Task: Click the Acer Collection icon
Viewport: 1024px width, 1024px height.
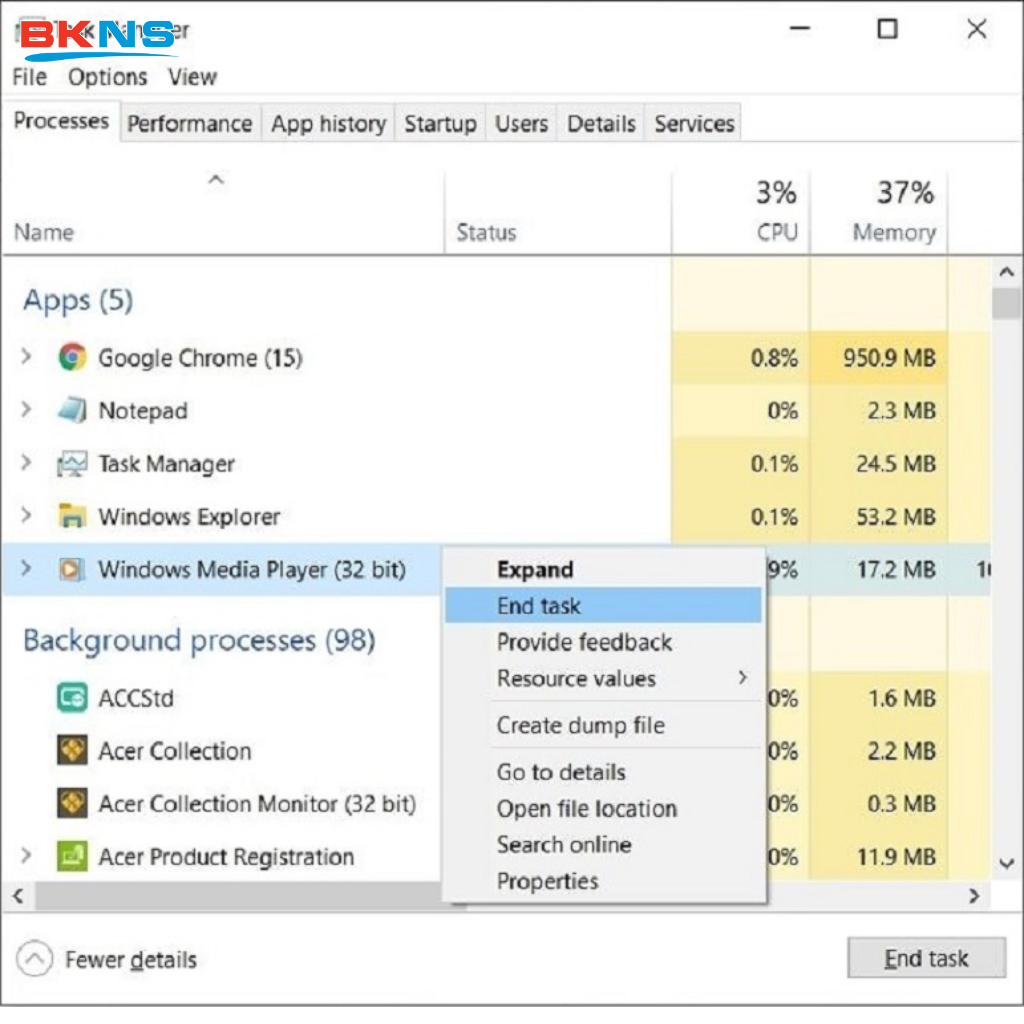Action: 72,750
